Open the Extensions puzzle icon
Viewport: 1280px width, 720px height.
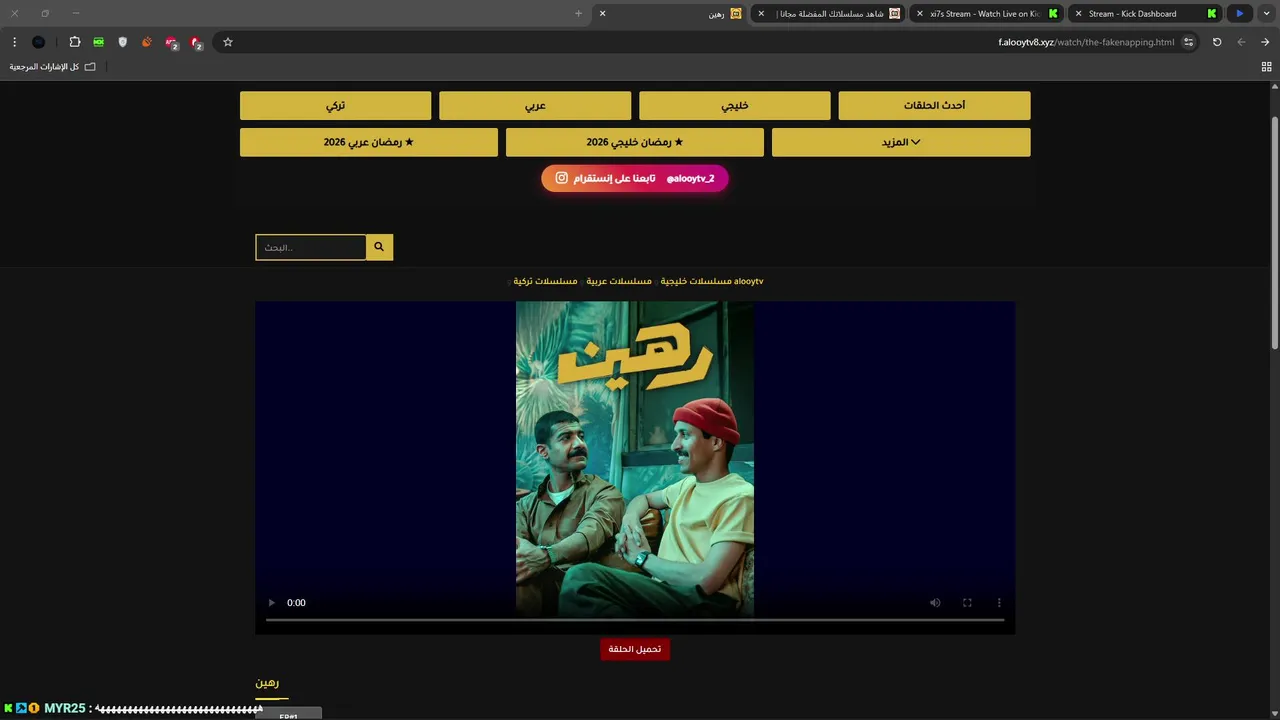coord(74,42)
